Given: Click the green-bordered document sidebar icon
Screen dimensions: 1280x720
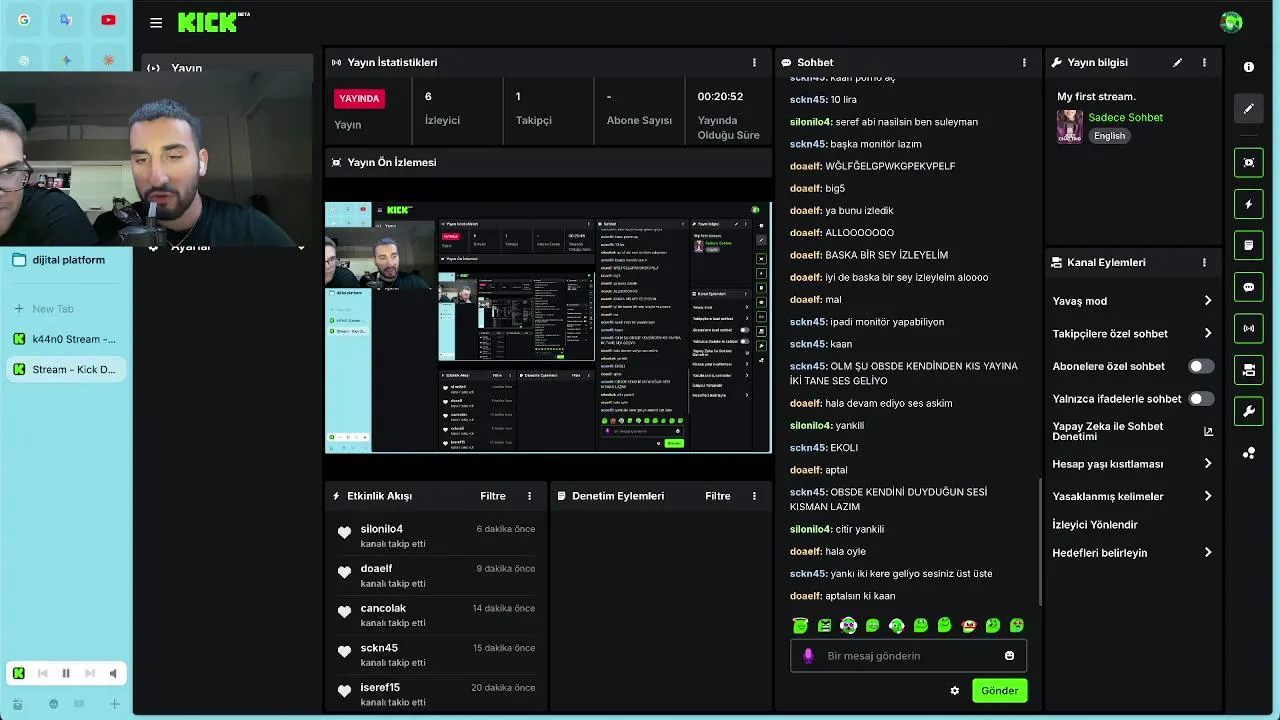Looking at the screenshot, I should pos(1249,245).
